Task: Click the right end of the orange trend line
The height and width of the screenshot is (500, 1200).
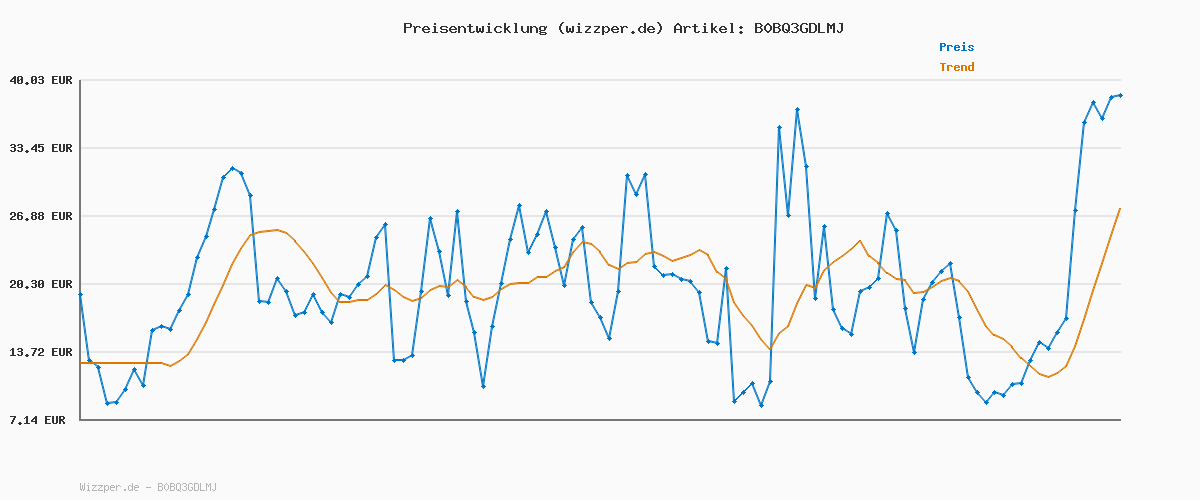Action: coord(1120,209)
